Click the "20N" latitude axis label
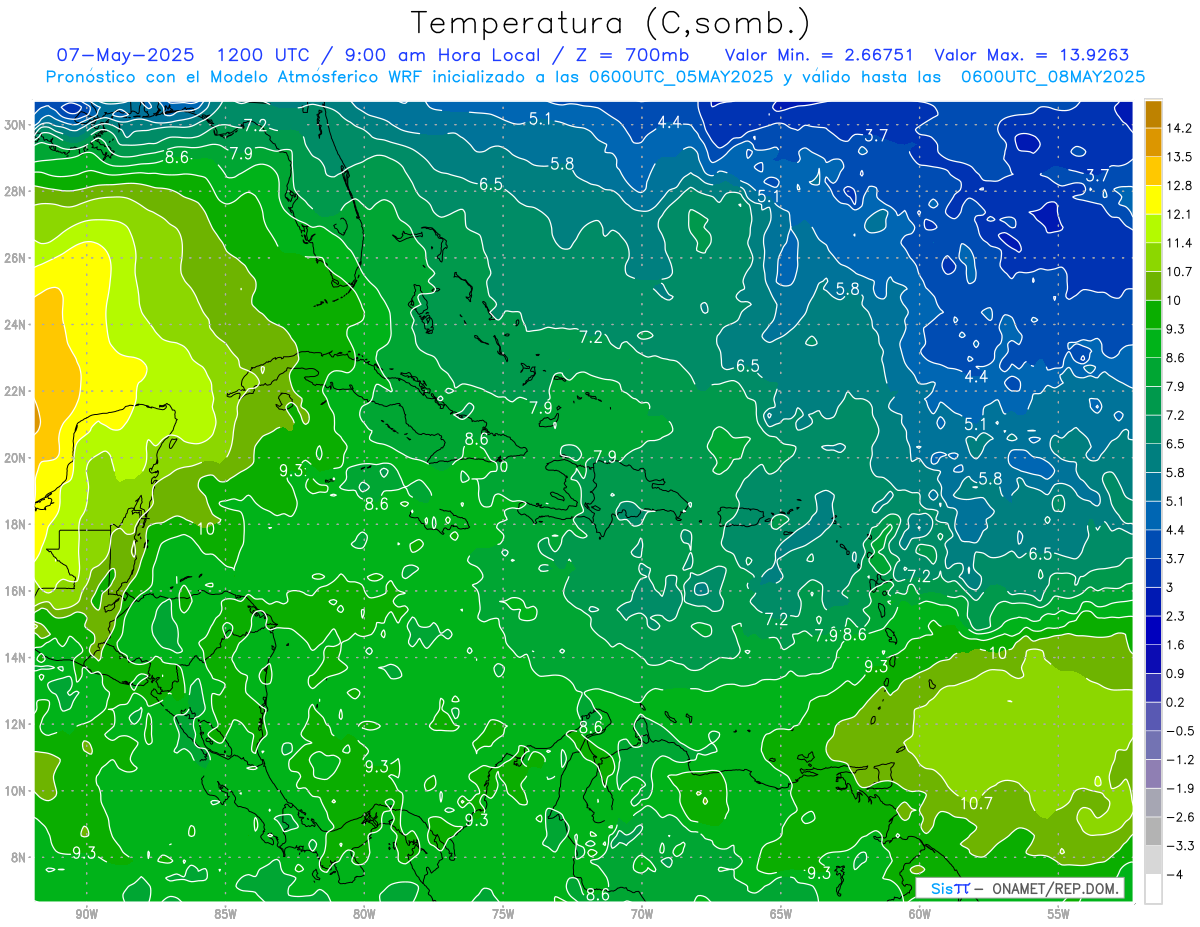Viewport: 1200px width, 927px height. pyautogui.click(x=15, y=457)
